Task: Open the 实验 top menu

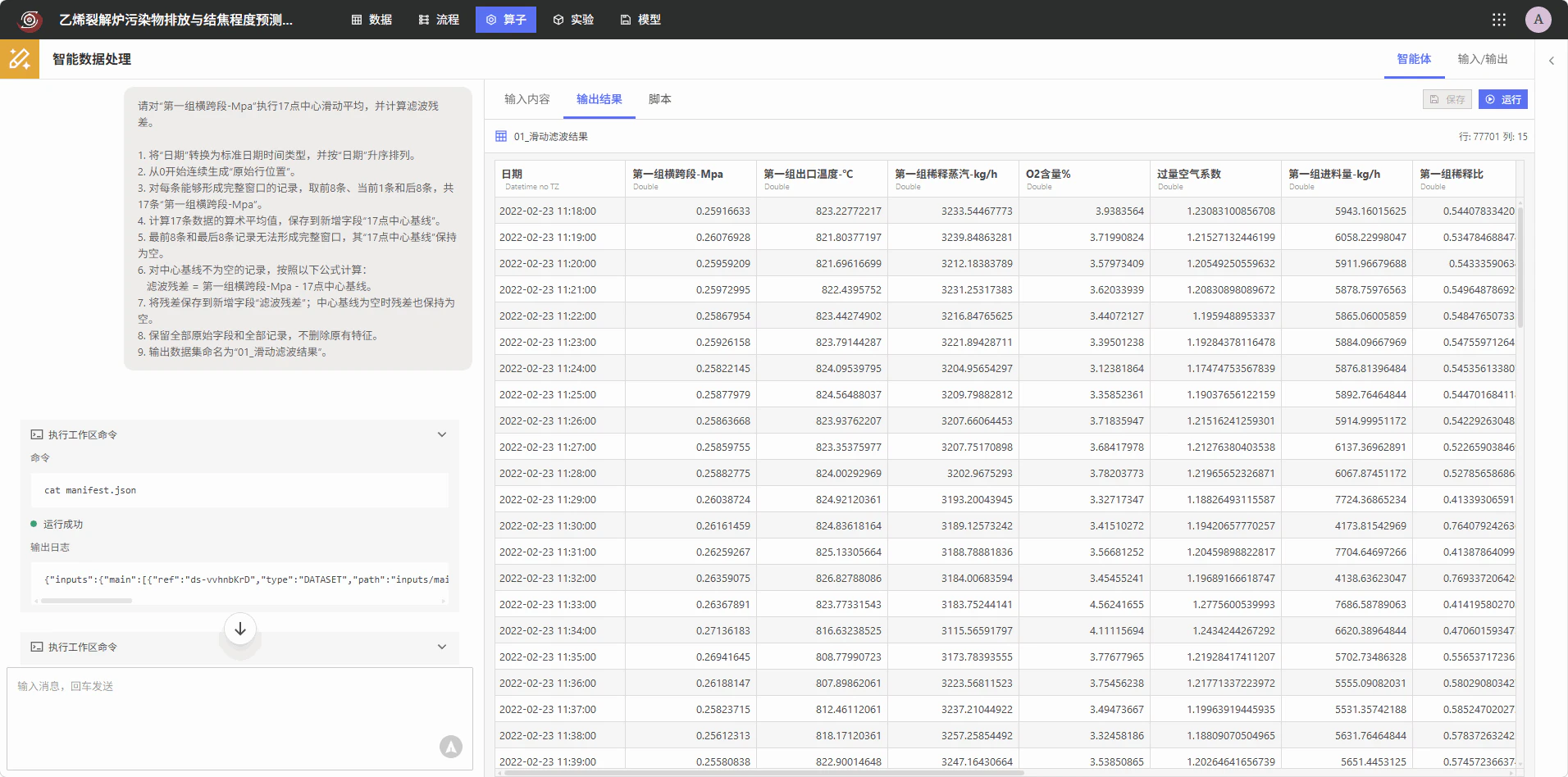Action: click(573, 20)
